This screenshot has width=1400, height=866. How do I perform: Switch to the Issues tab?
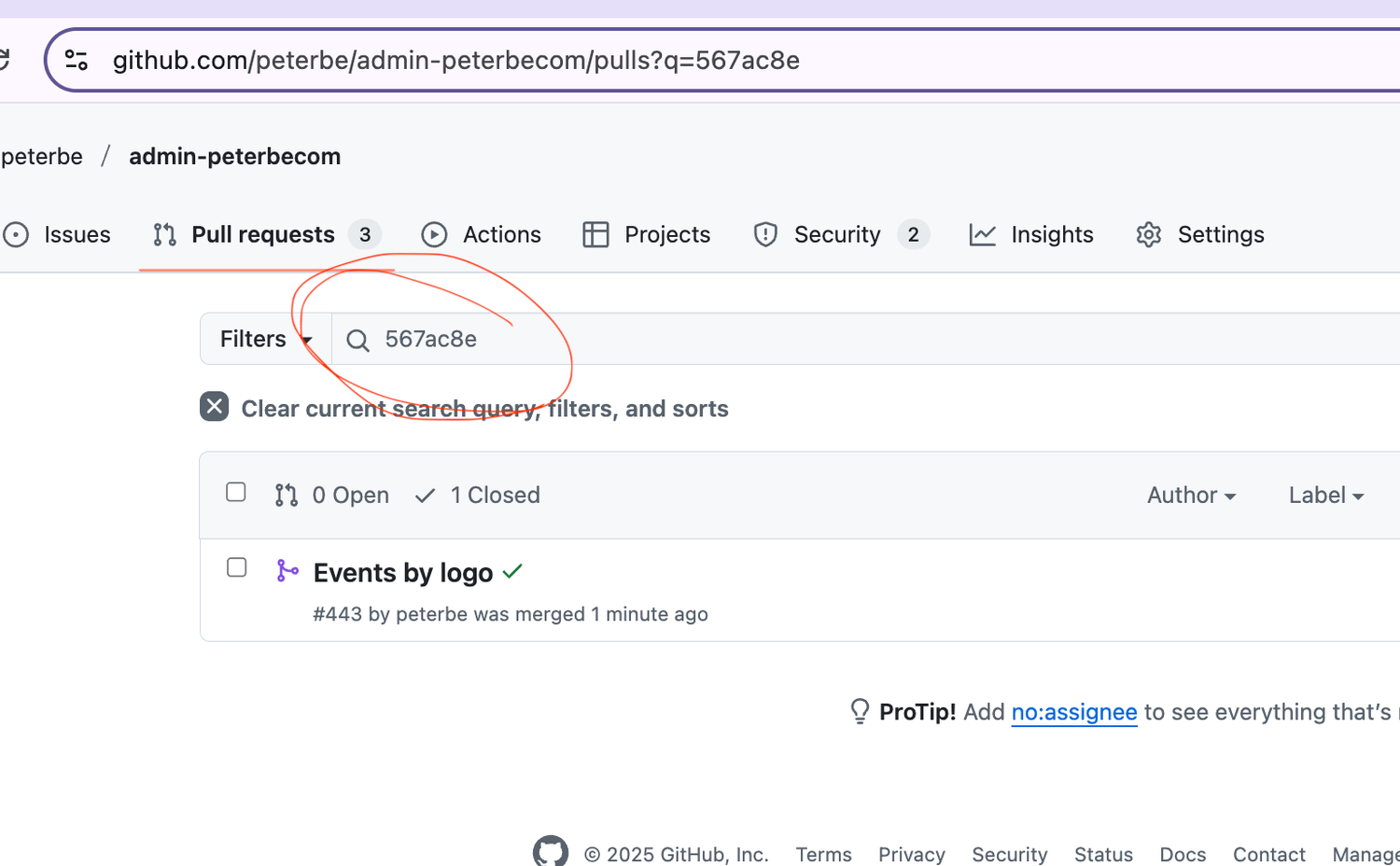point(57,234)
